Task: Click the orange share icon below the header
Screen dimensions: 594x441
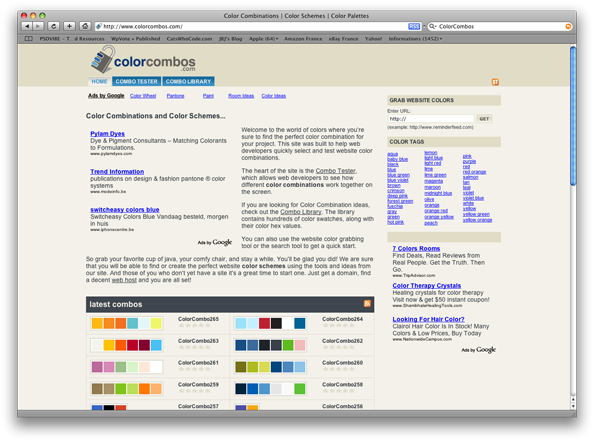Action: (495, 82)
